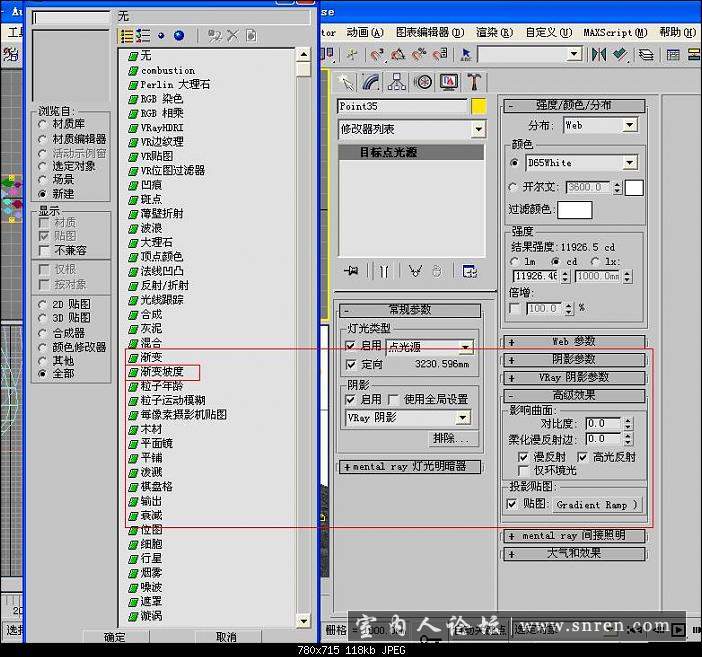Click configure modifier sets icon

pyautogui.click(x=470, y=271)
